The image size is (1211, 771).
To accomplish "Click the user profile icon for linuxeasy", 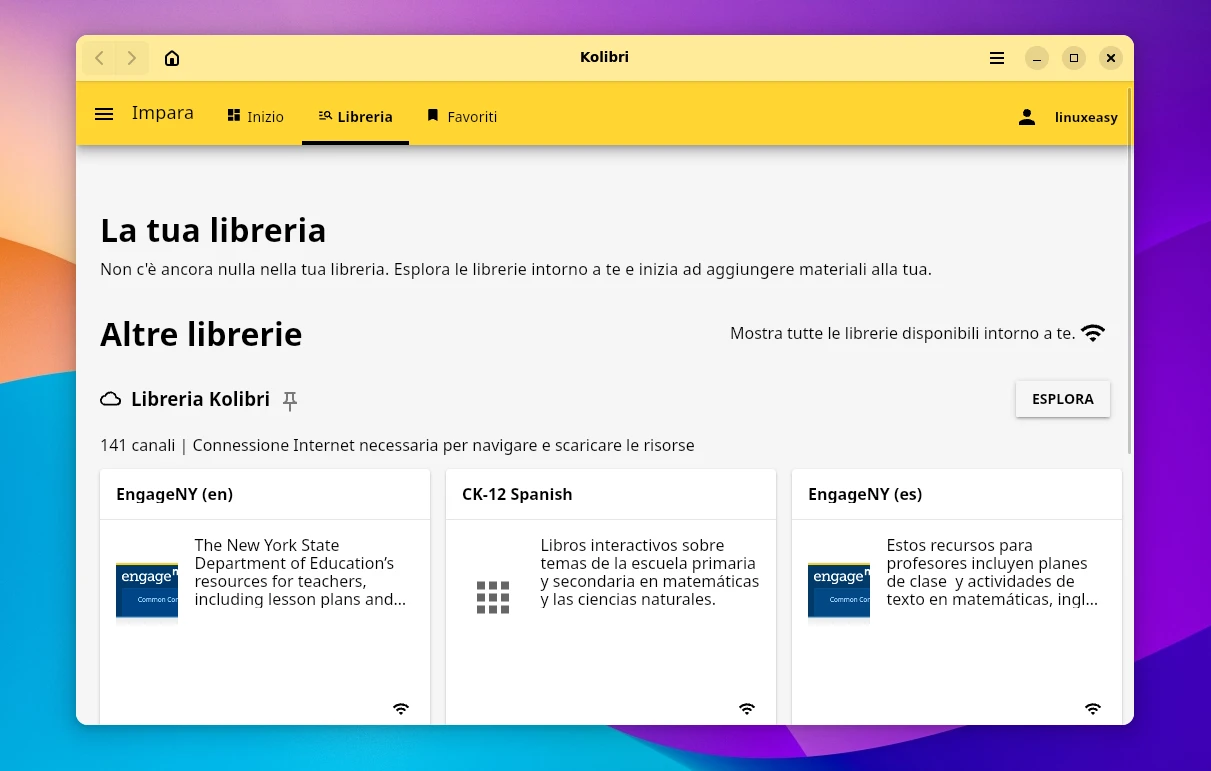I will point(1026,116).
